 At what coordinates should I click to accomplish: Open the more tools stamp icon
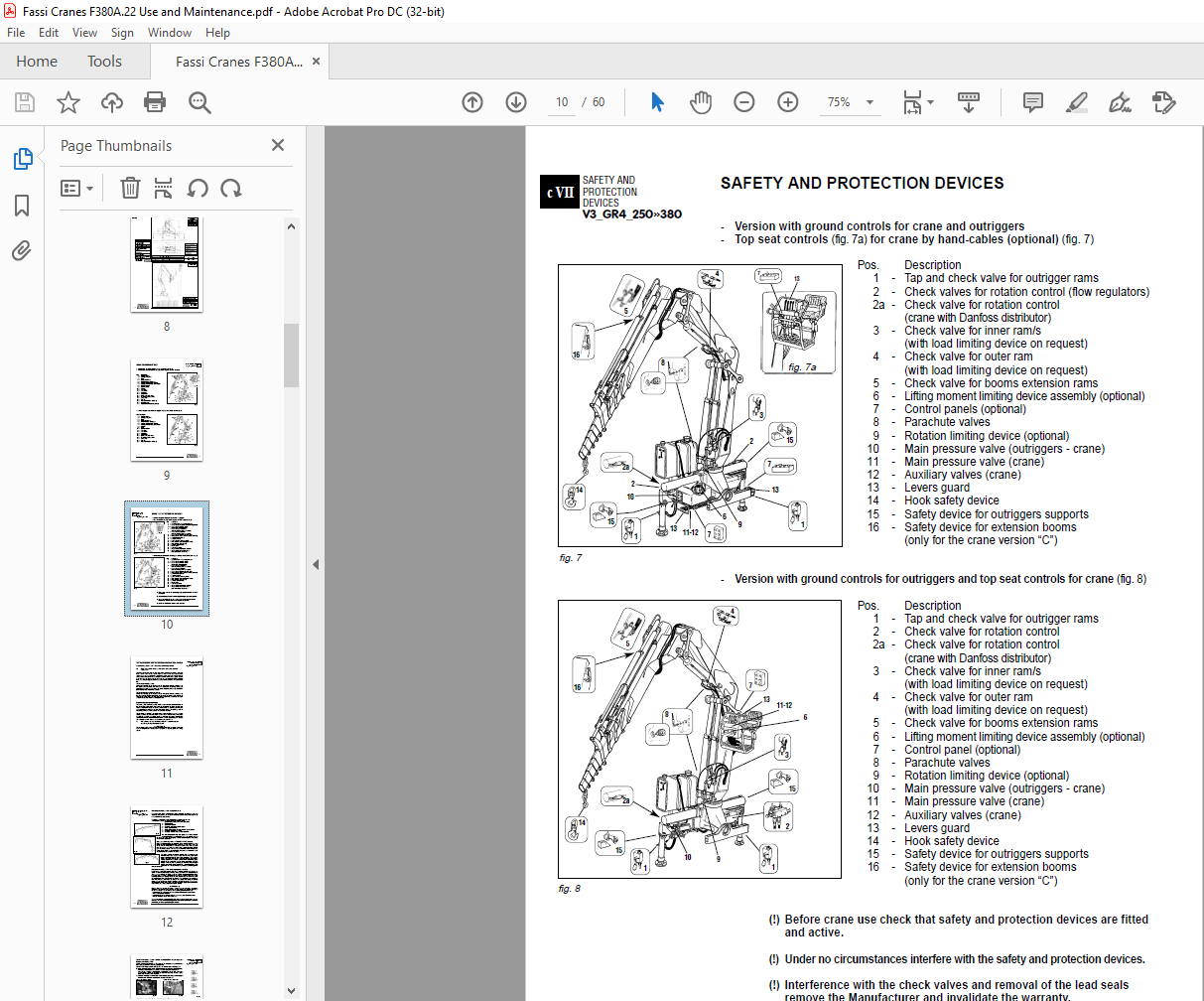1164,102
